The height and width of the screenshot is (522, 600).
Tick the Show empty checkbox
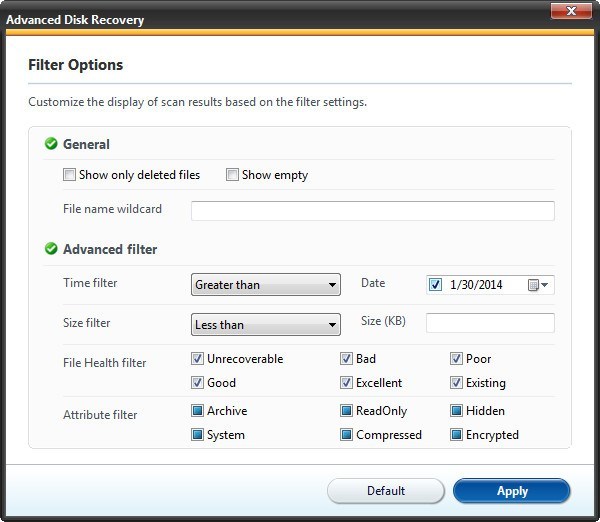pos(232,175)
